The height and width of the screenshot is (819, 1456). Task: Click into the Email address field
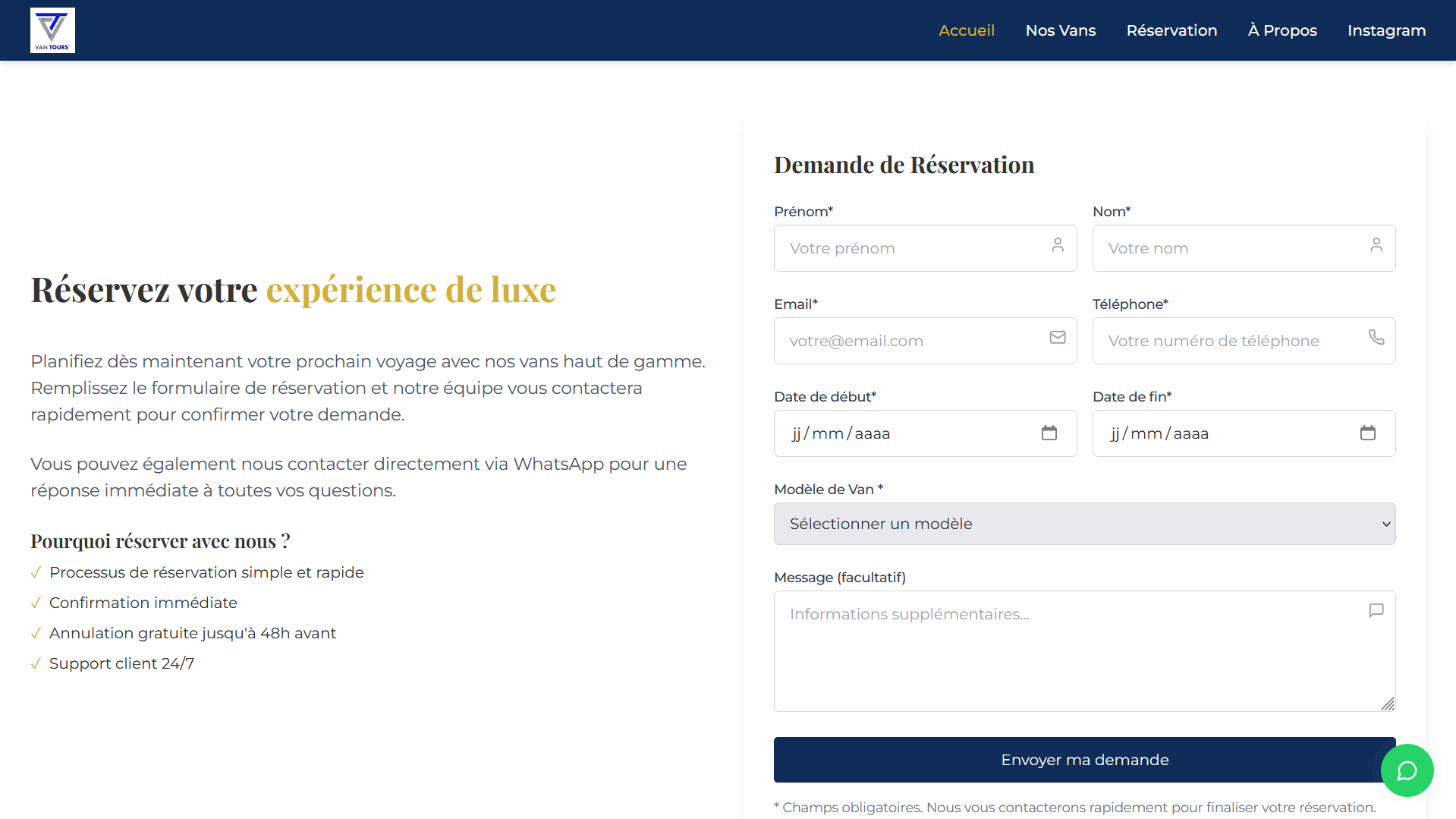pyautogui.click(x=910, y=341)
